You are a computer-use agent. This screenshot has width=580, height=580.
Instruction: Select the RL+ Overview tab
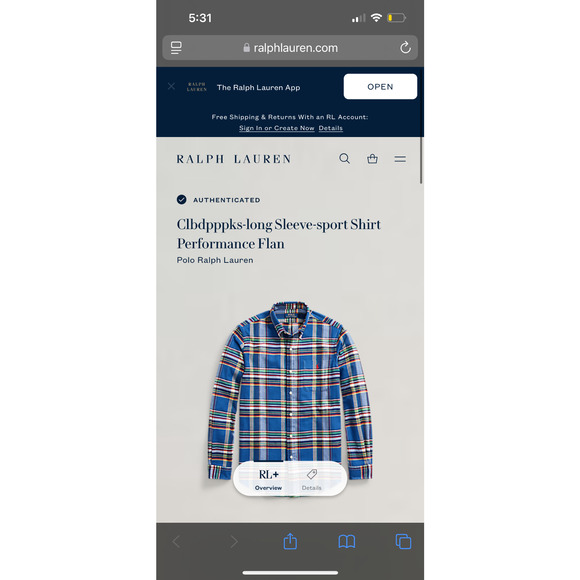(x=269, y=479)
